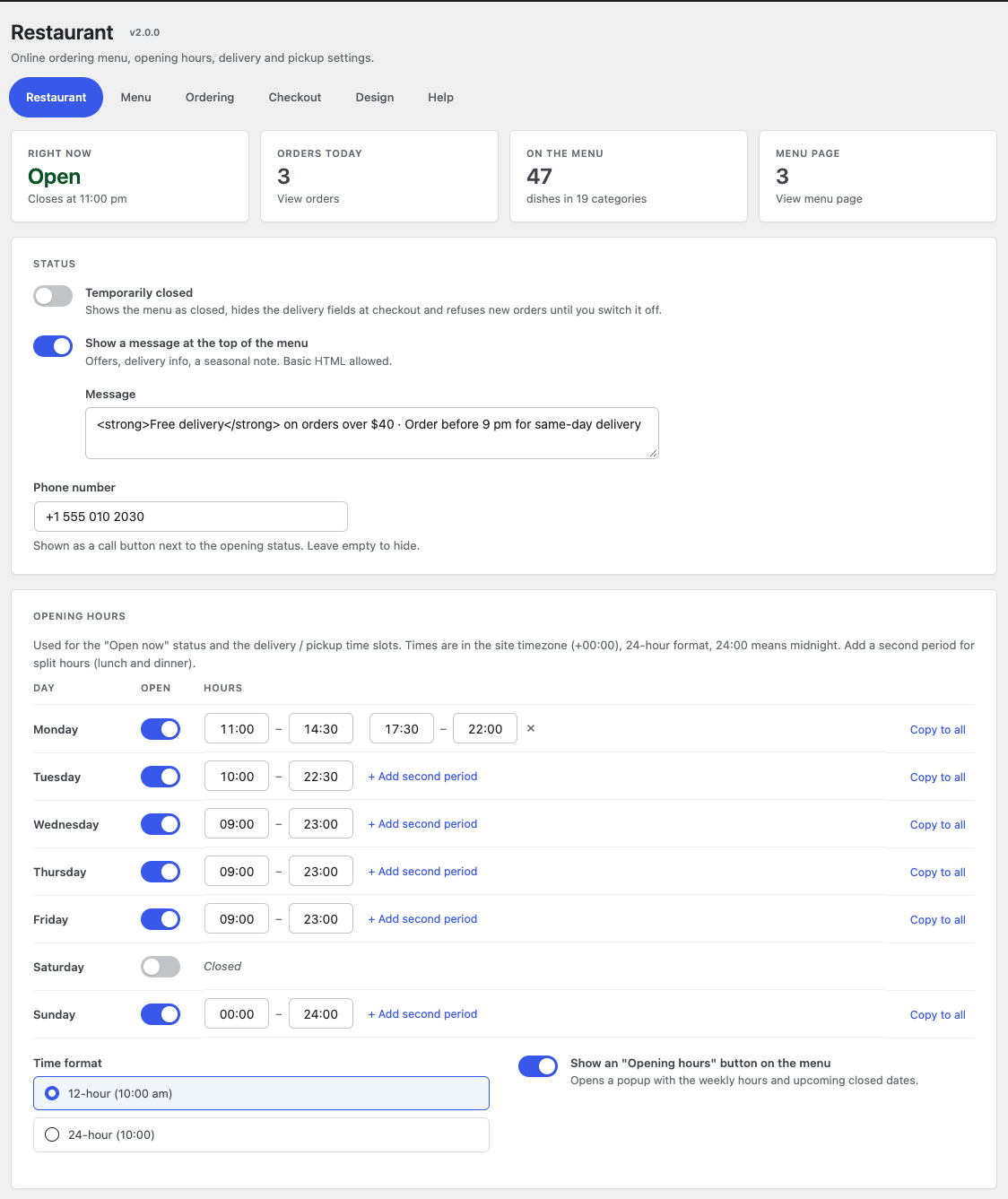This screenshot has height=1199, width=1008.
Task: Turn off Wednesday open toggle
Action: (x=161, y=824)
